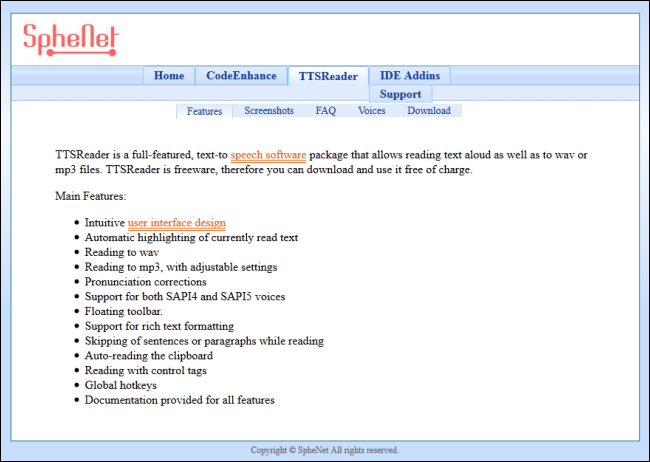Open the Screenshots sub-tab
650x462 pixels.
269,111
